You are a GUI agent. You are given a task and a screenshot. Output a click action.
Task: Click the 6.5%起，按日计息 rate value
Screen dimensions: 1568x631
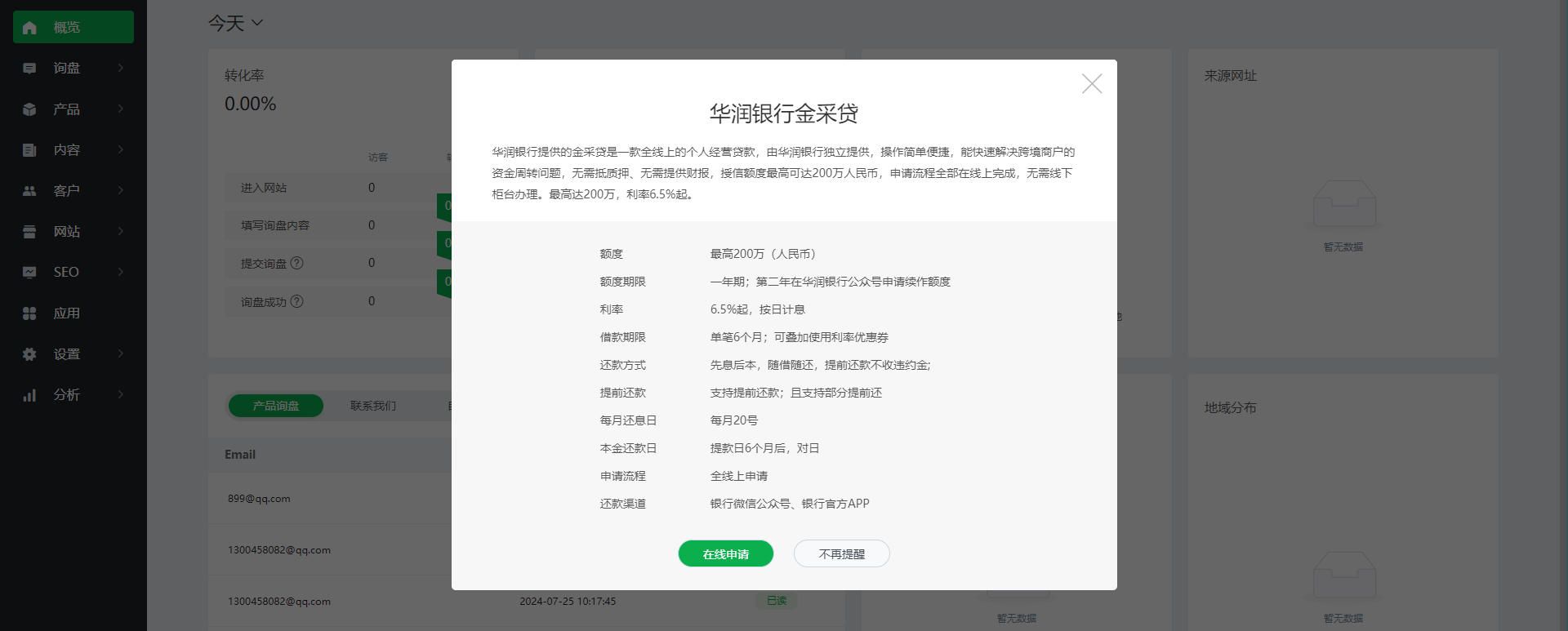click(758, 309)
